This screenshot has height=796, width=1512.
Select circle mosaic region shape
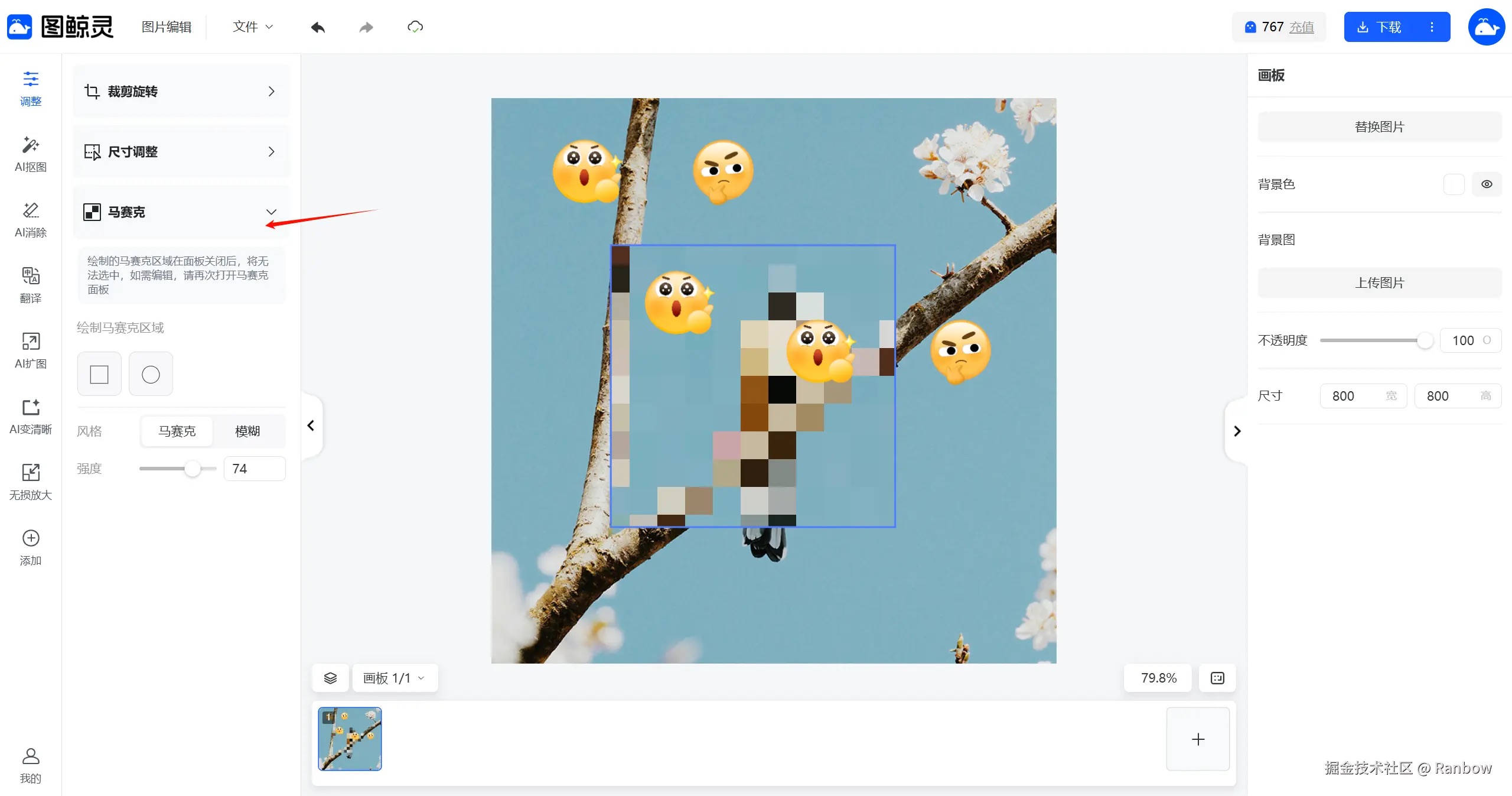pyautogui.click(x=151, y=374)
